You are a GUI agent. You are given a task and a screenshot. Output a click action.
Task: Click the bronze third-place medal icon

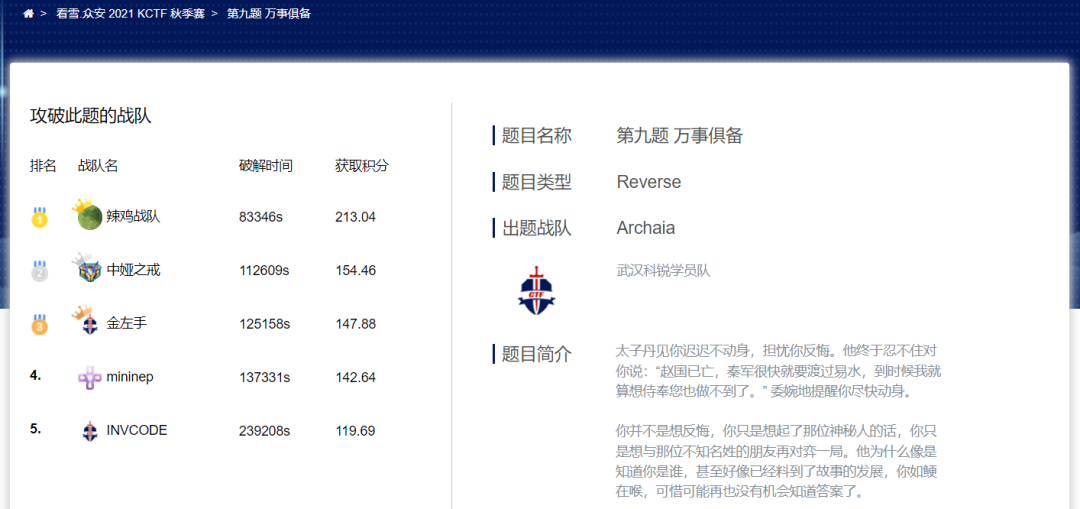point(39,325)
